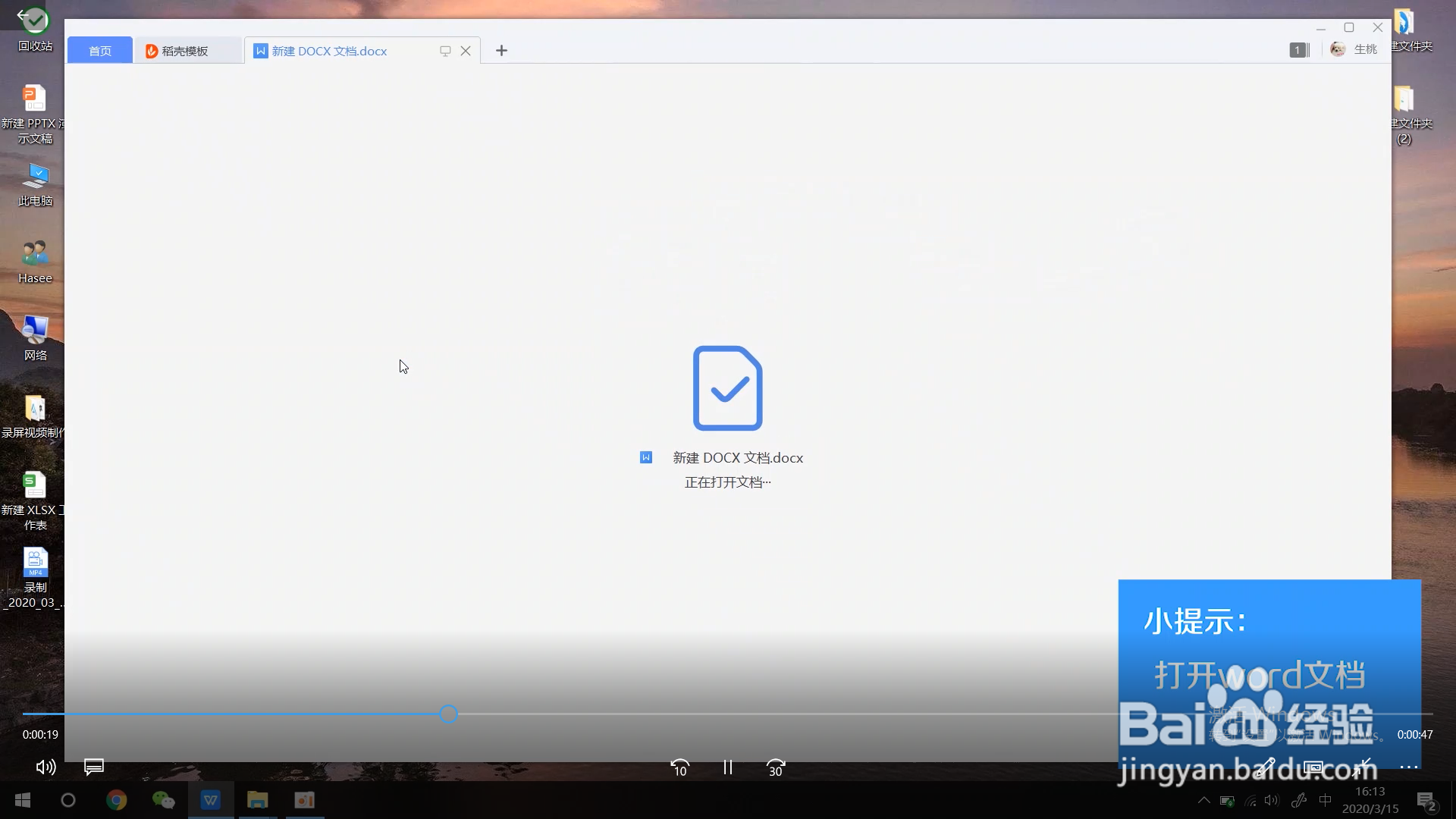Screen dimensions: 1456x819
Task: Click the back arrow at top-left
Action: click(23, 14)
